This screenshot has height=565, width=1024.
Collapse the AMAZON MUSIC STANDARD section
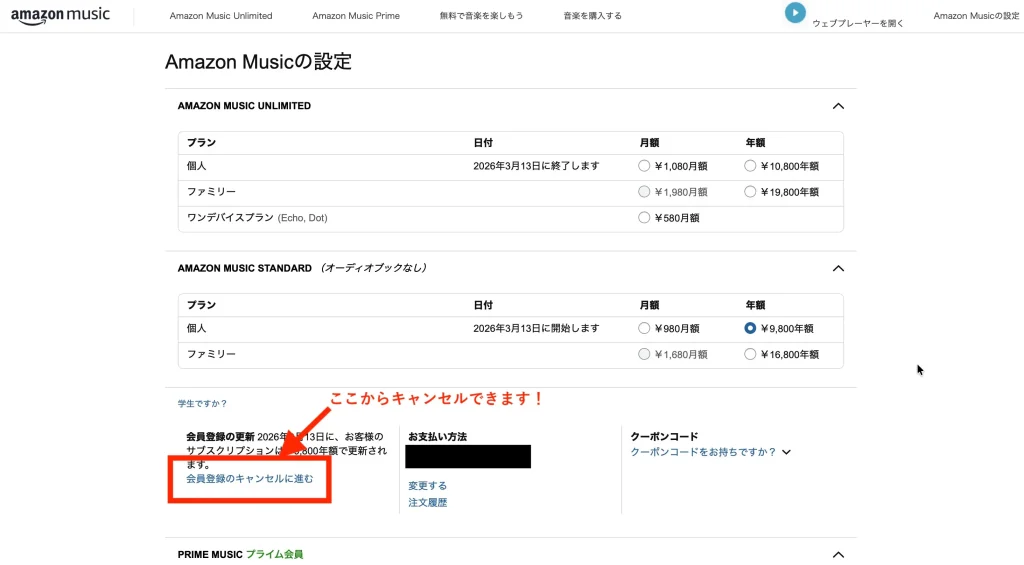[x=838, y=268]
